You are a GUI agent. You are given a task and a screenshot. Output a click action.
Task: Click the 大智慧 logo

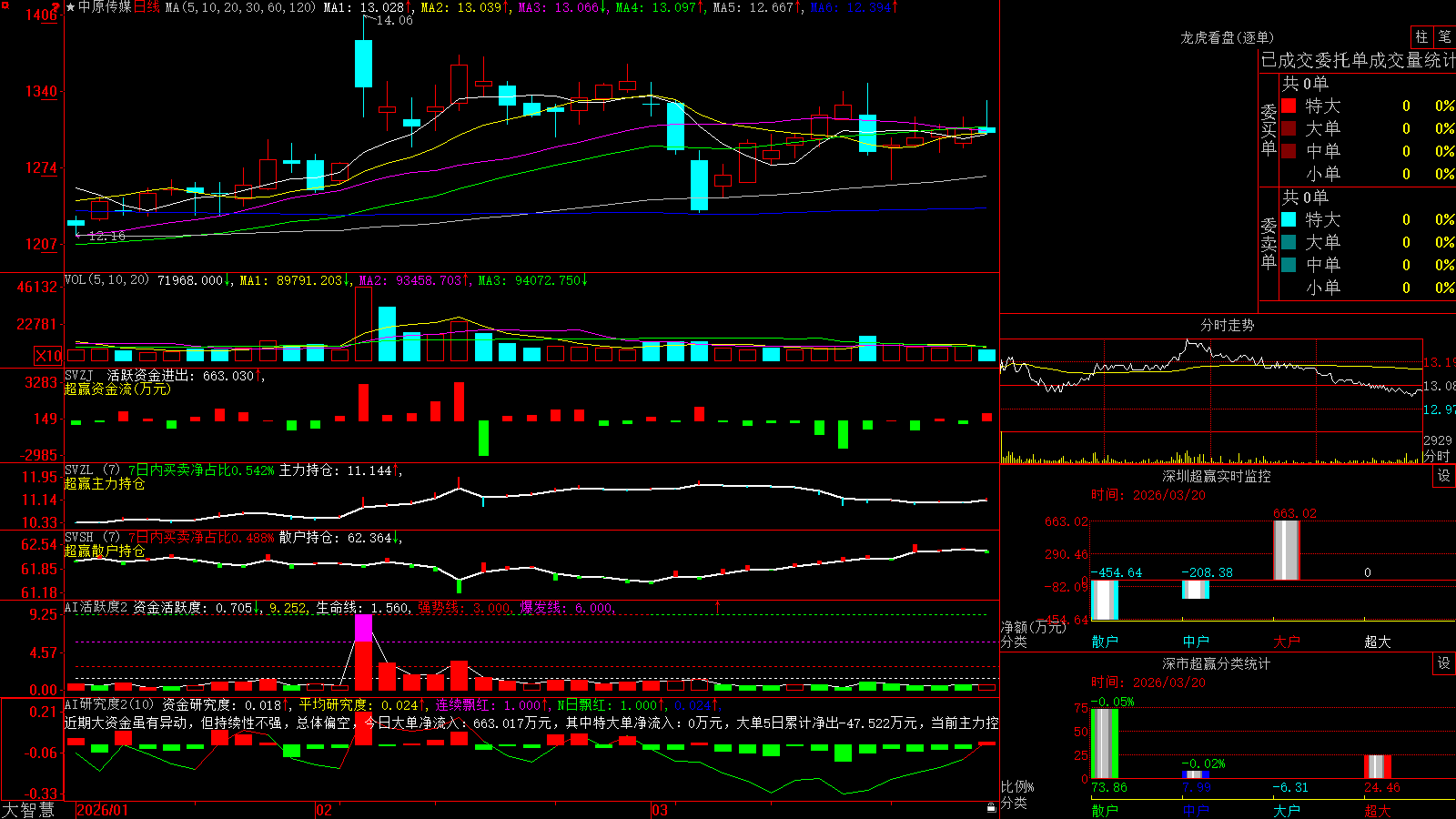pos(28,809)
